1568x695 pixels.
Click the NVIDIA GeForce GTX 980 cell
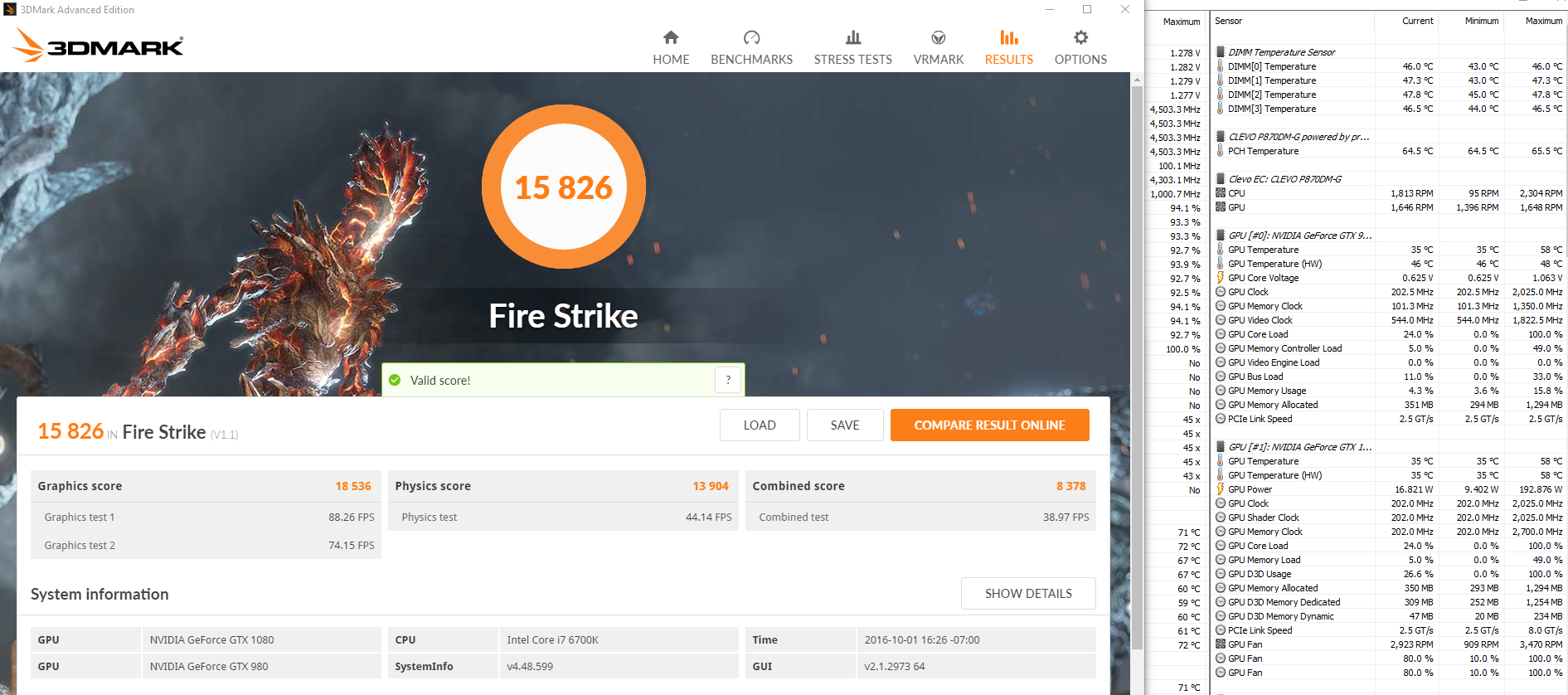click(x=261, y=666)
